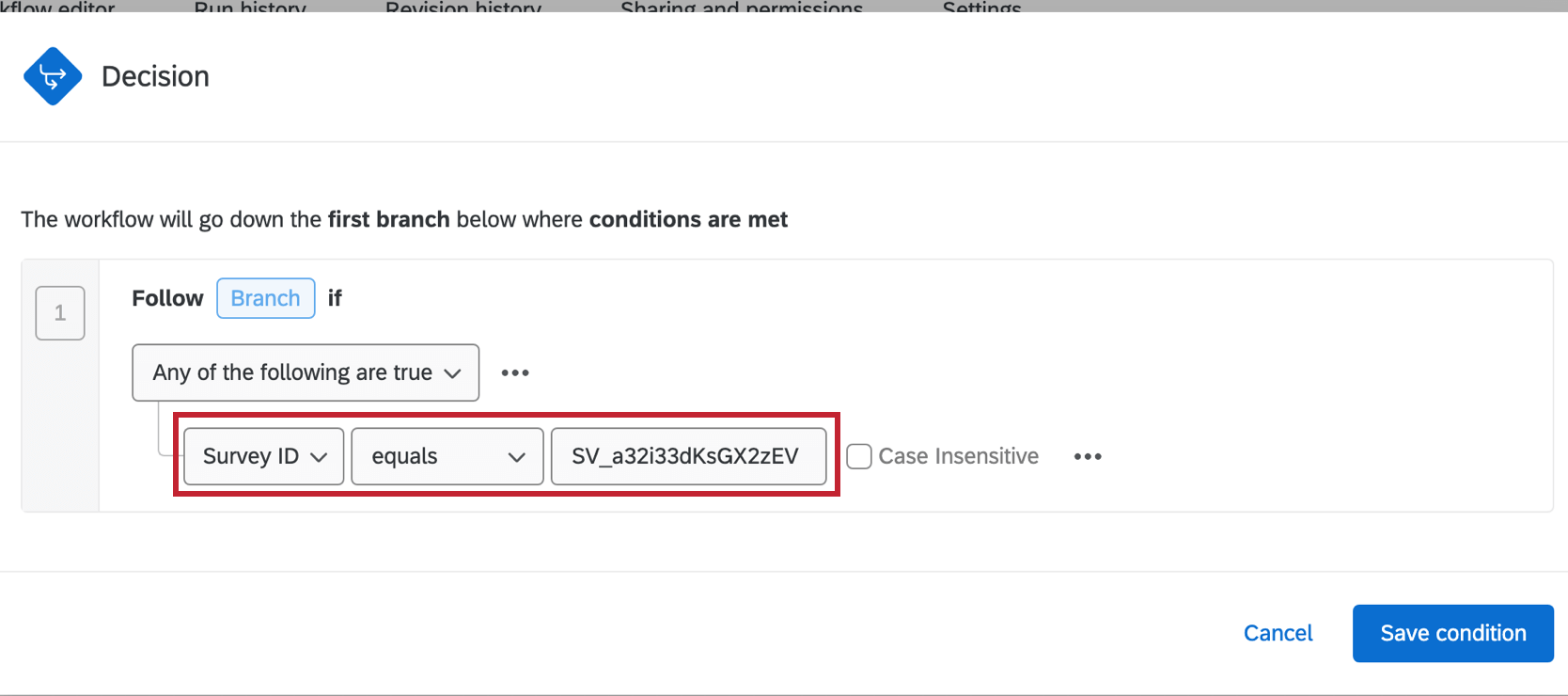Enable the Case Insensitive checkbox
Image resolution: width=1568 pixels, height=696 pixels.
pos(859,457)
